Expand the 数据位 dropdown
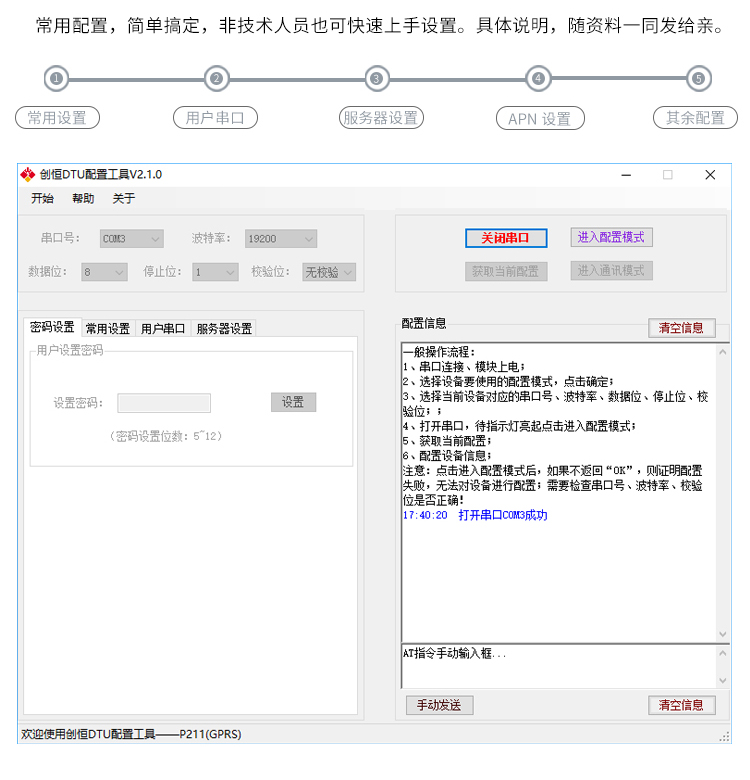The height and width of the screenshot is (780, 750). coord(104,272)
